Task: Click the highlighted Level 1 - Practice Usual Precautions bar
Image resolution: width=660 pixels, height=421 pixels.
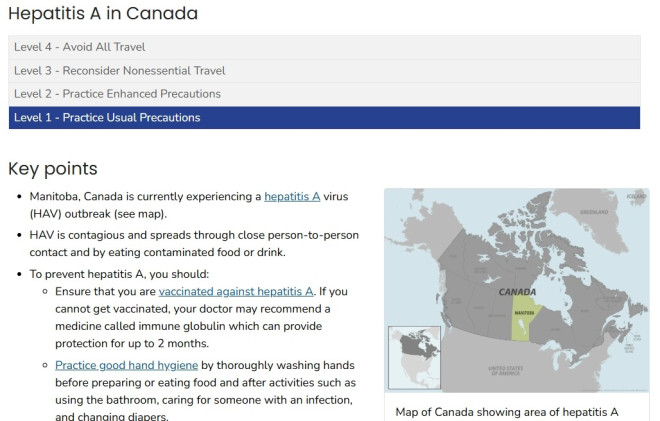Action: (x=325, y=117)
